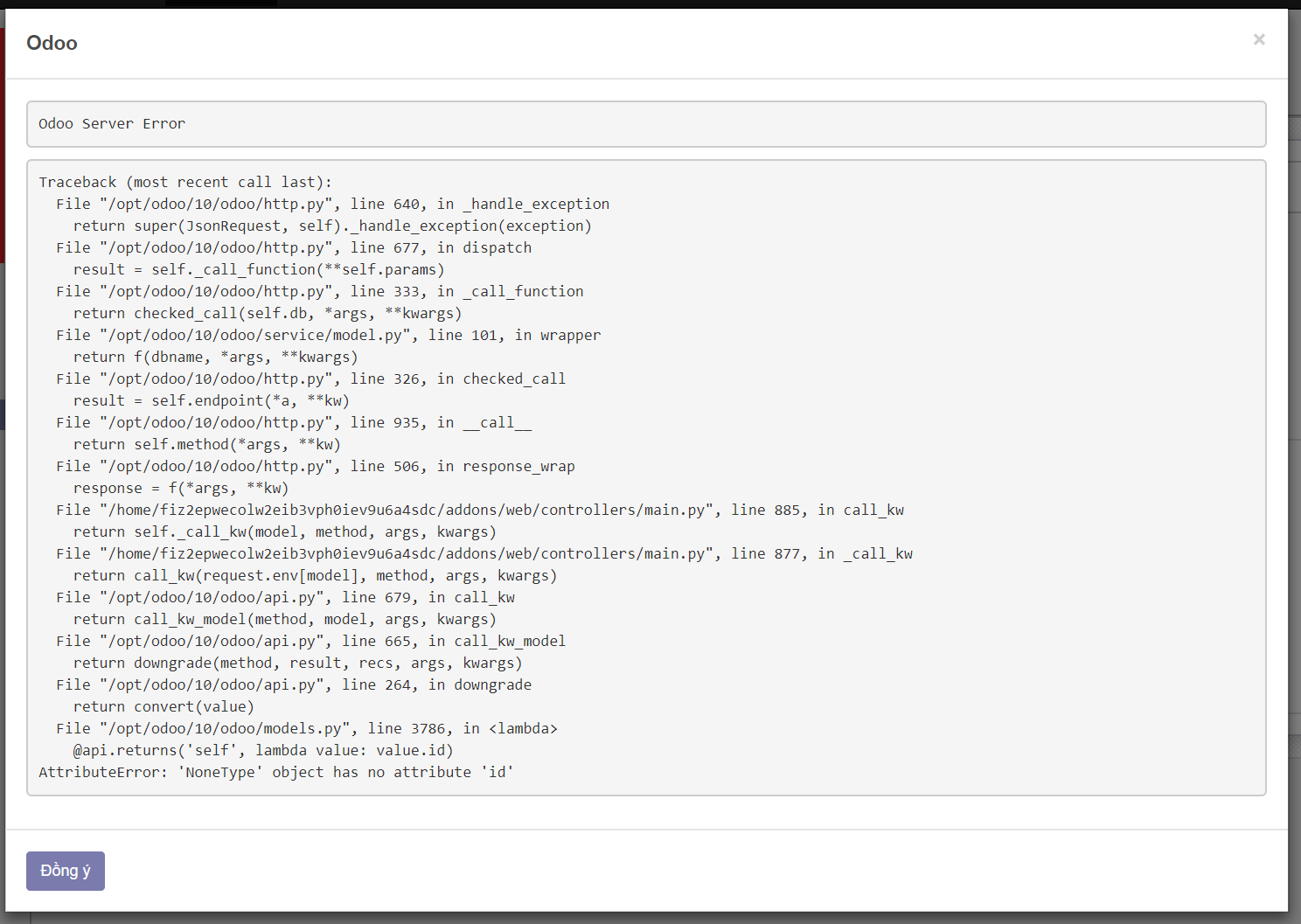Image resolution: width=1301 pixels, height=924 pixels.
Task: Click 'return self._call_kw(model, method, args, kwargs)'
Action: [285, 531]
